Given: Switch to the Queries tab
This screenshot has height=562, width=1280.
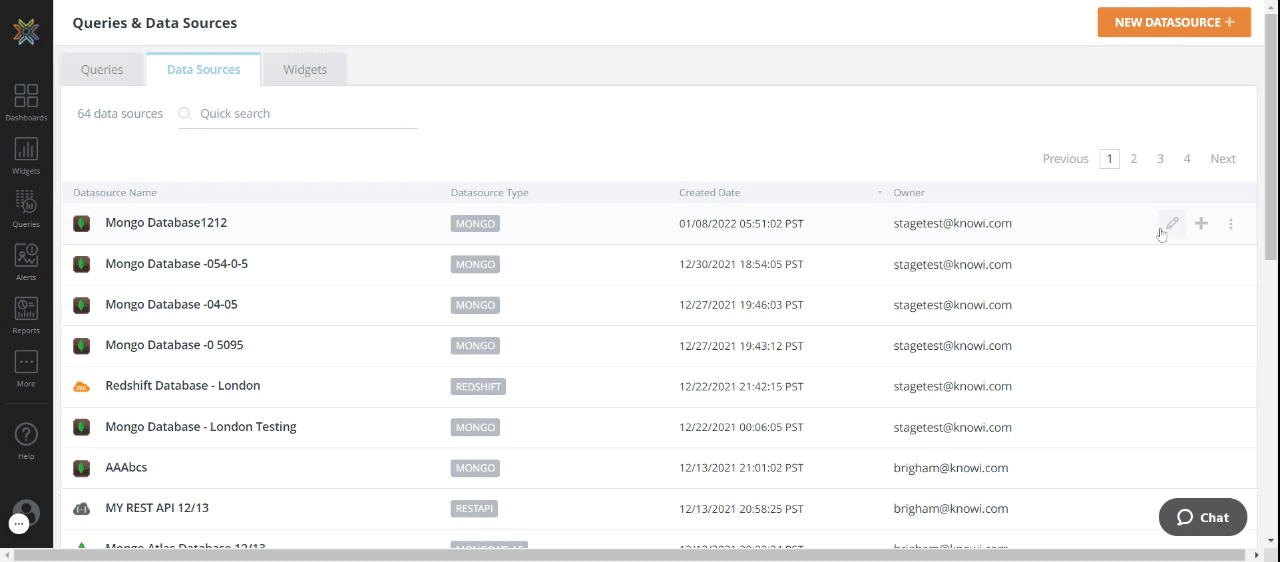Looking at the screenshot, I should [102, 70].
